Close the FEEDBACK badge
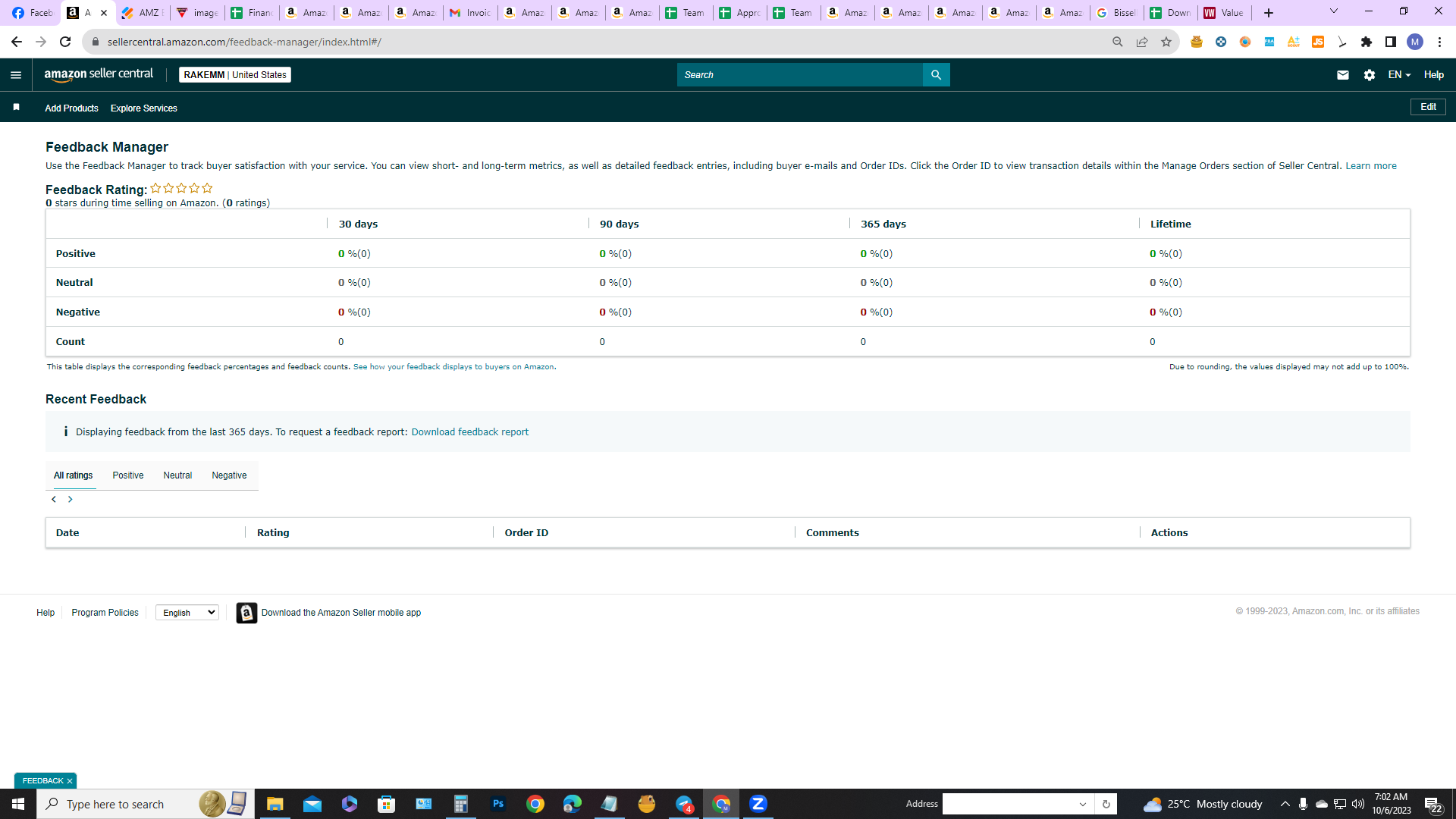The image size is (1456, 819). tap(70, 781)
